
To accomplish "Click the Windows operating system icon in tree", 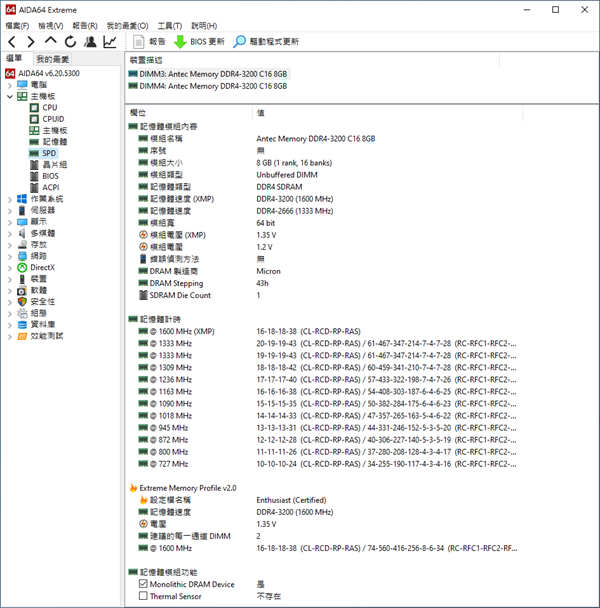I will 22,199.
